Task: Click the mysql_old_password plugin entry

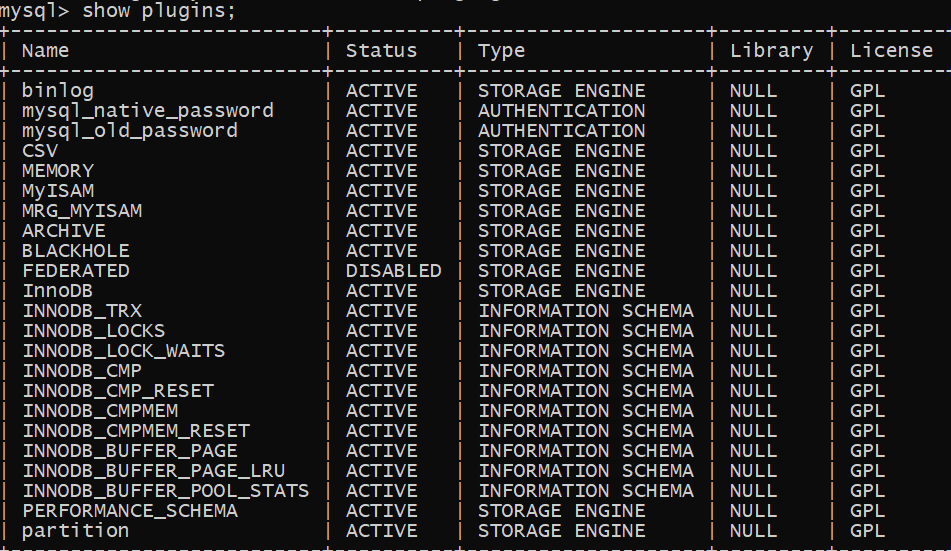Action: point(130,131)
